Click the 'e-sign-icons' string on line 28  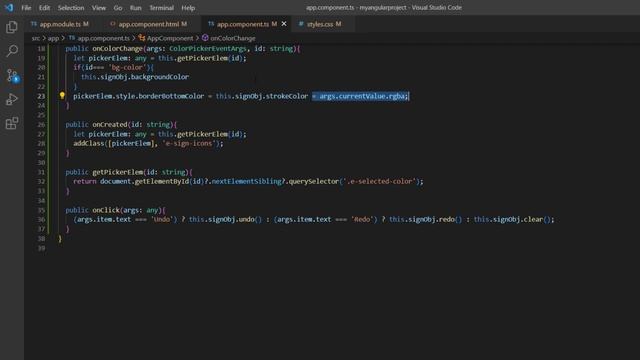tap(189, 143)
